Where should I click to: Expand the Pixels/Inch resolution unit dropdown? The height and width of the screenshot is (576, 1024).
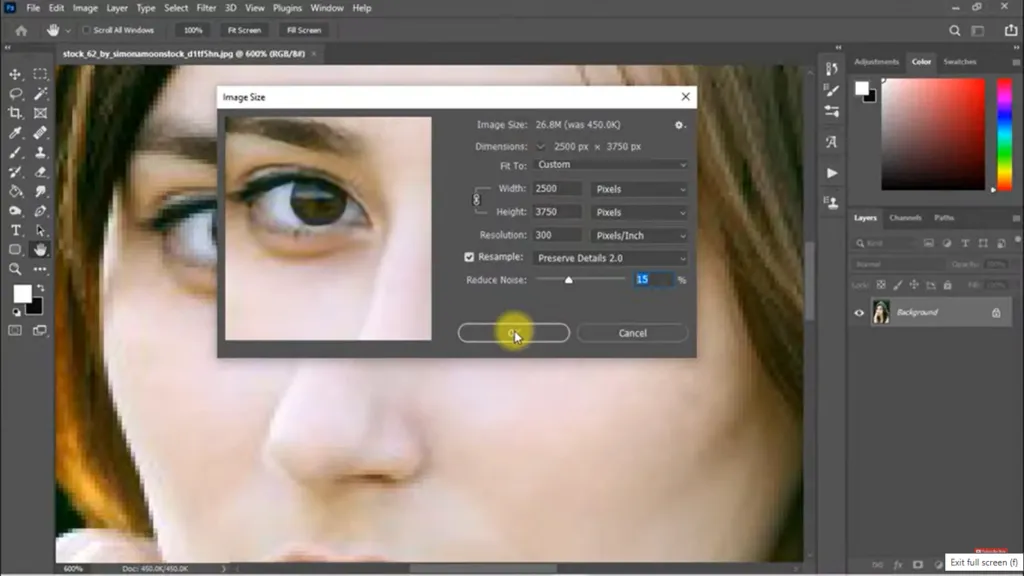pos(640,236)
